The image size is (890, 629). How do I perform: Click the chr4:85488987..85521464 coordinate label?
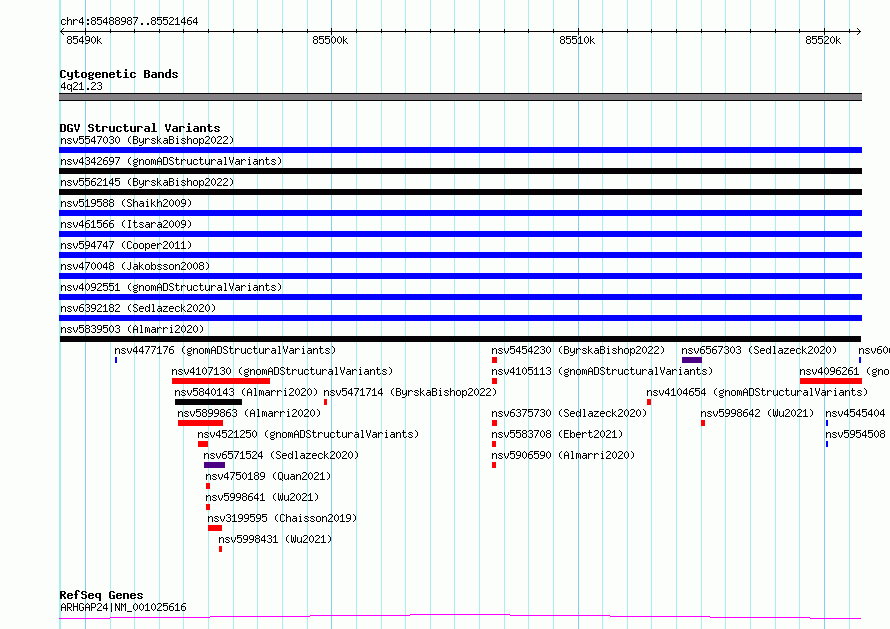pos(129,22)
